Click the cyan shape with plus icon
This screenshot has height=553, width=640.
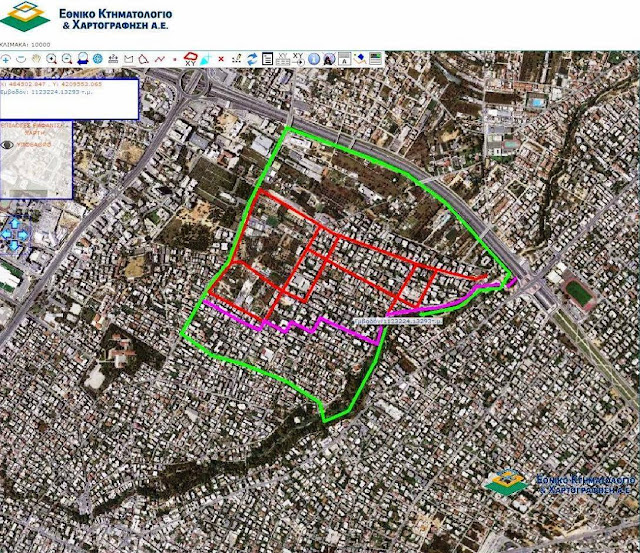point(206,59)
